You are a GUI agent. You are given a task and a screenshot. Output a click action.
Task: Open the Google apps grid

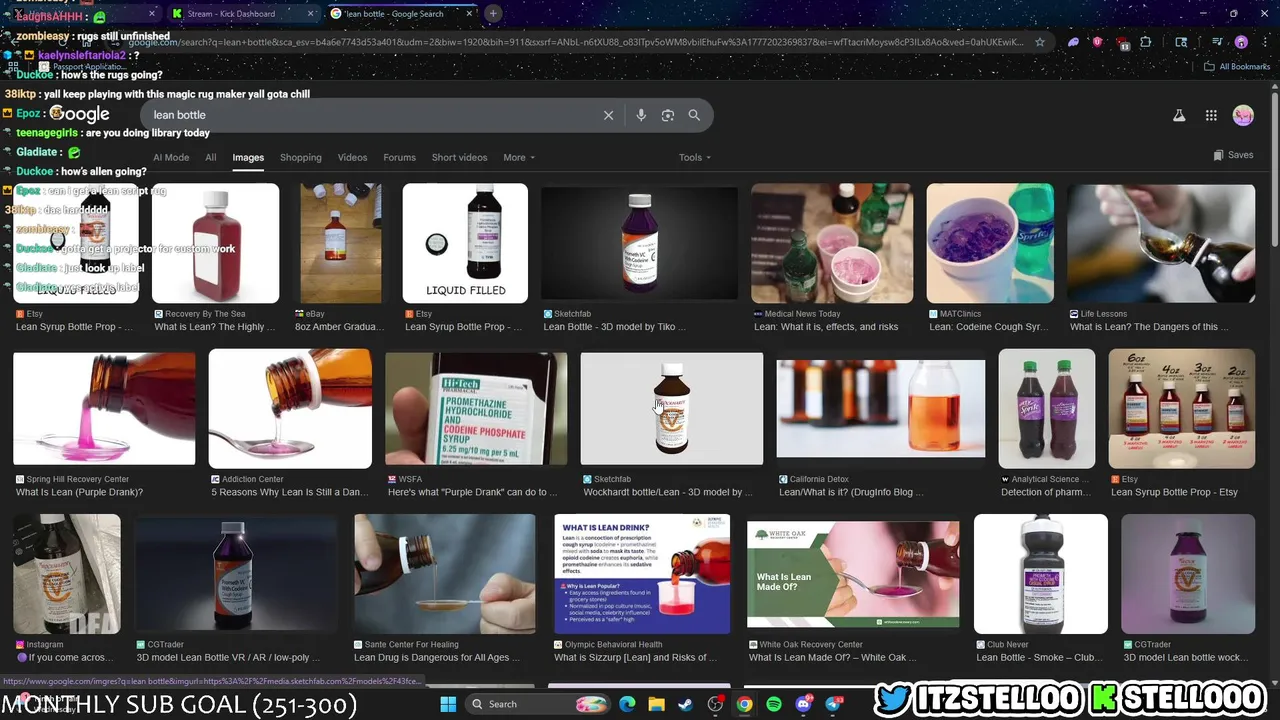point(1211,115)
